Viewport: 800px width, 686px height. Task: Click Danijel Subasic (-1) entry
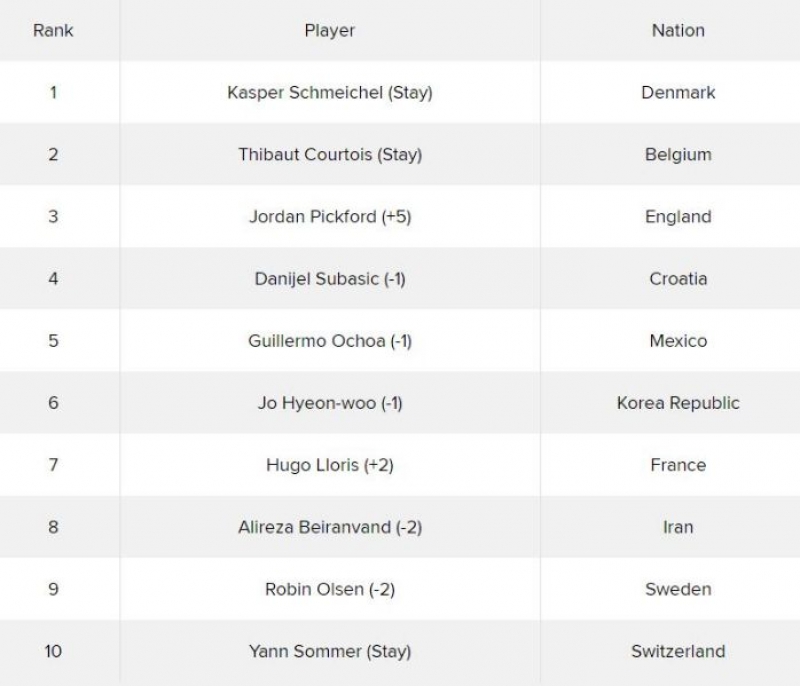330,279
